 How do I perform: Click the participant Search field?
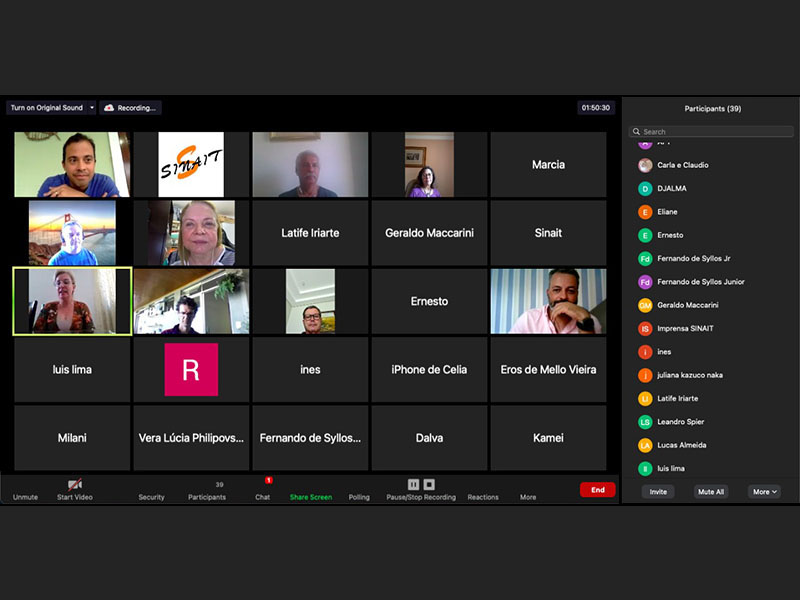point(711,131)
